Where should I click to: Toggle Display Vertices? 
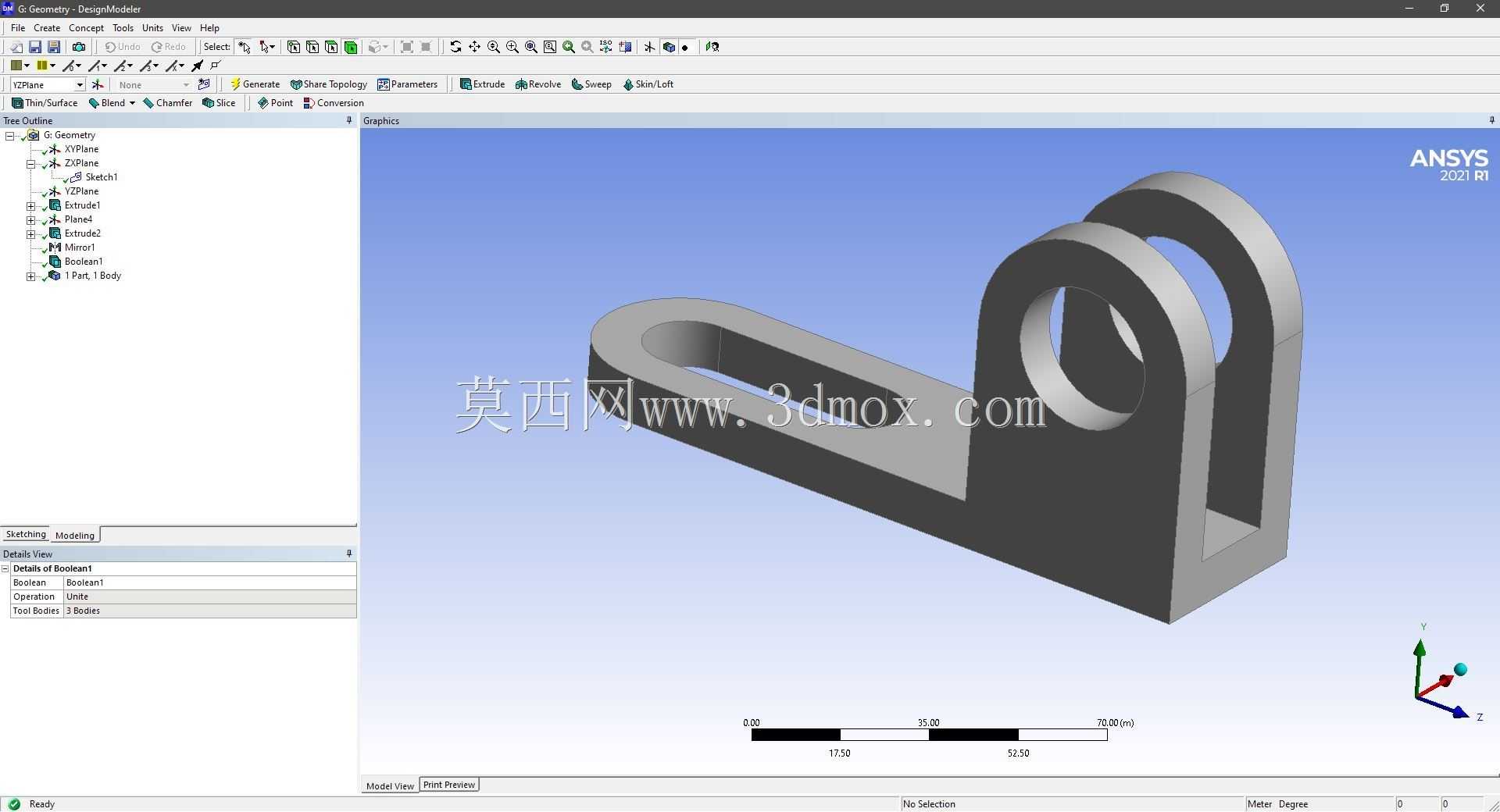pos(216,66)
